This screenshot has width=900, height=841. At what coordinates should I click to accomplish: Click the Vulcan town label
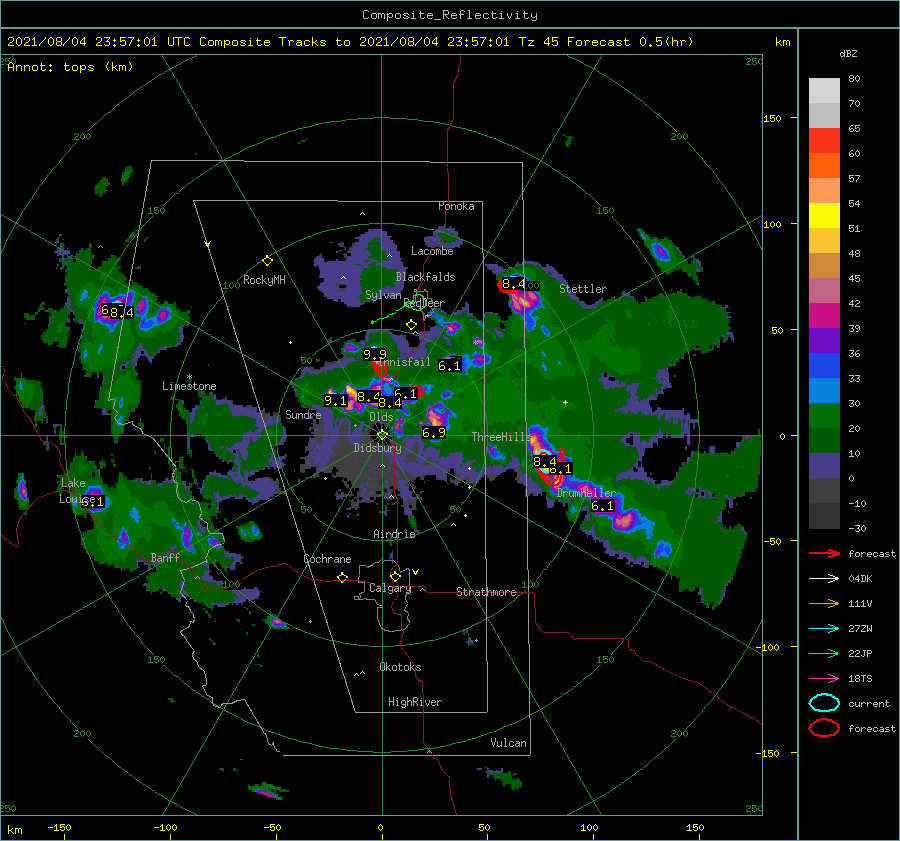[508, 743]
